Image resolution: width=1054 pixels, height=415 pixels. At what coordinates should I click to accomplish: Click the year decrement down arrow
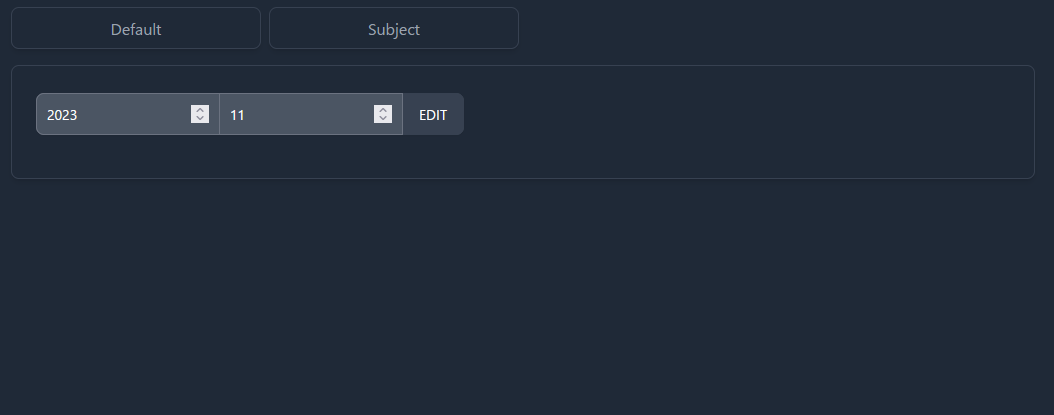(x=200, y=119)
